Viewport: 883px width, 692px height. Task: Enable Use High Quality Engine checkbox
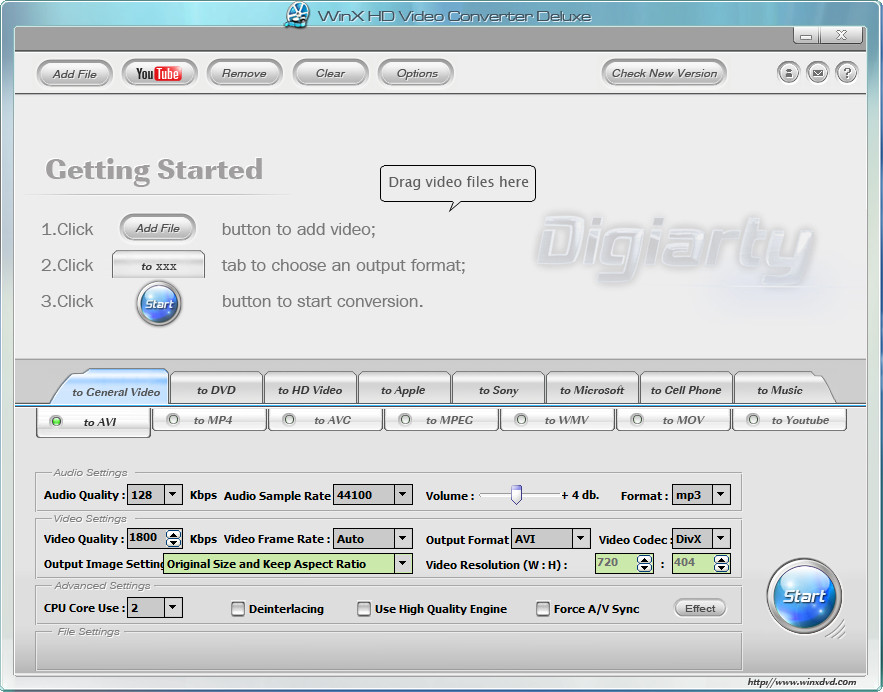[364, 609]
